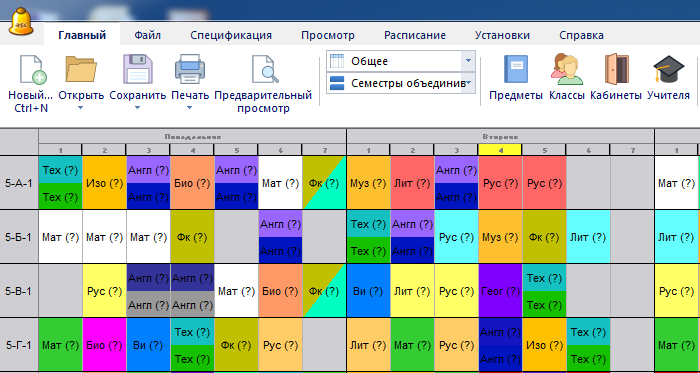Click the magenta Био lesson in 5-Г-1
The height and width of the screenshot is (373, 700).
coord(104,345)
